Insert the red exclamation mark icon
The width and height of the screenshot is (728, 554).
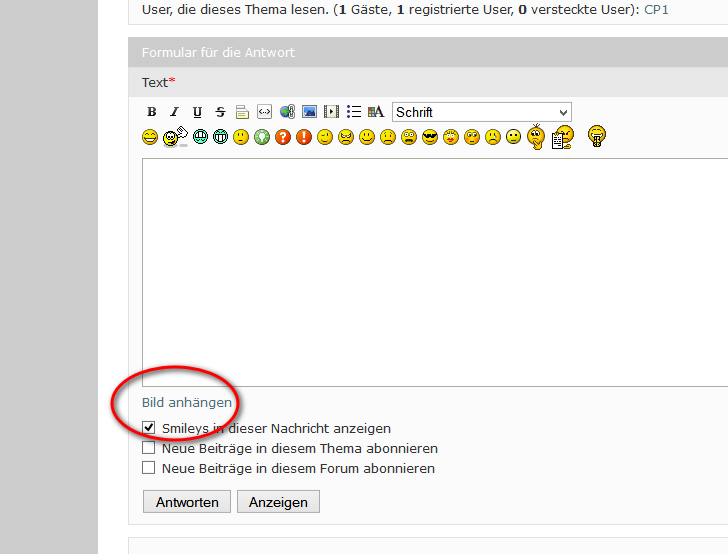304,137
